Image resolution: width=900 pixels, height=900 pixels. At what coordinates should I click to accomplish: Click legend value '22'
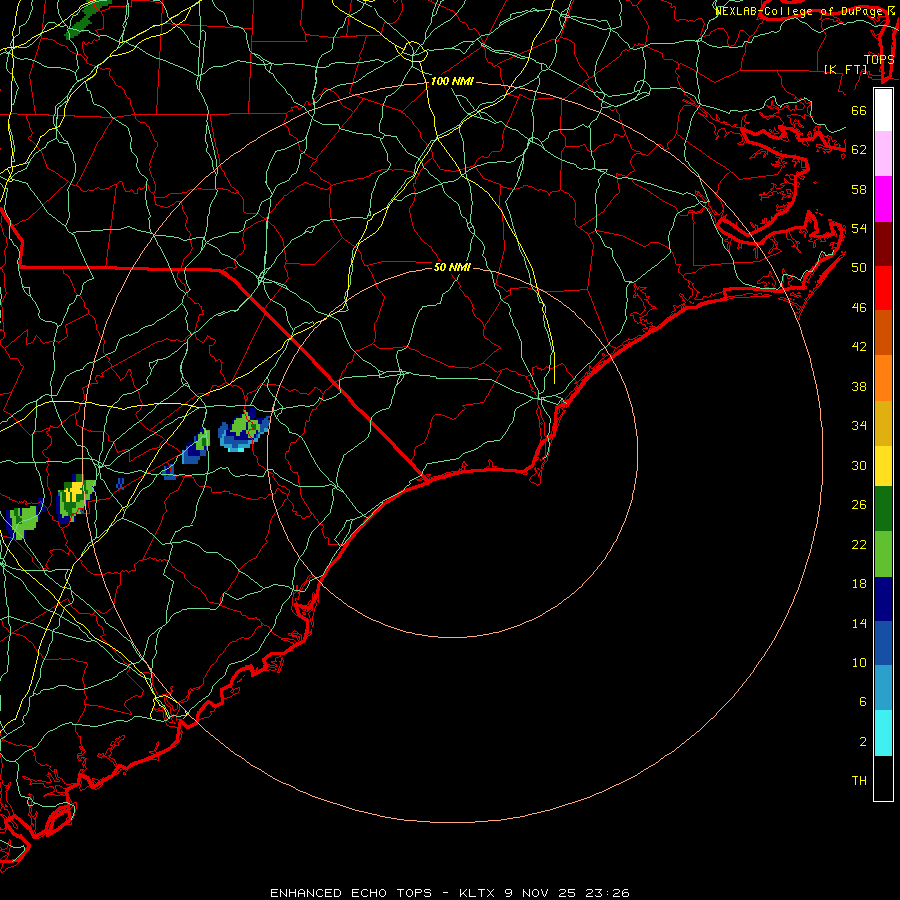[859, 545]
